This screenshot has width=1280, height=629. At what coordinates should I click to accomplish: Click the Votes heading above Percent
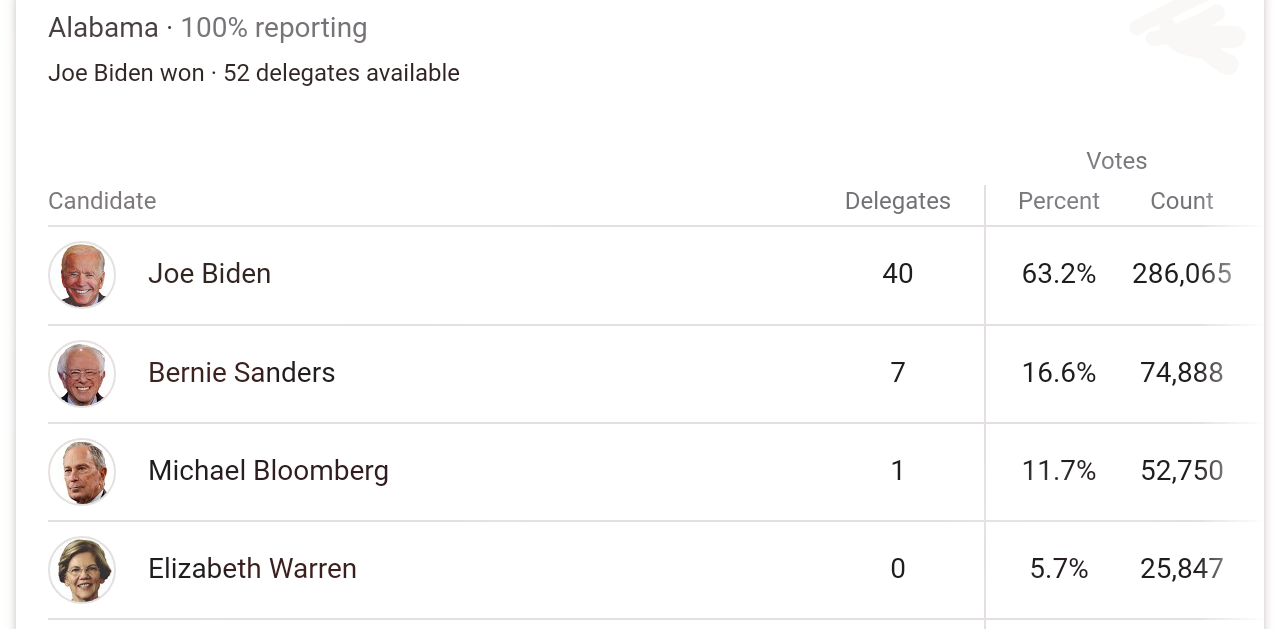tap(1116, 161)
